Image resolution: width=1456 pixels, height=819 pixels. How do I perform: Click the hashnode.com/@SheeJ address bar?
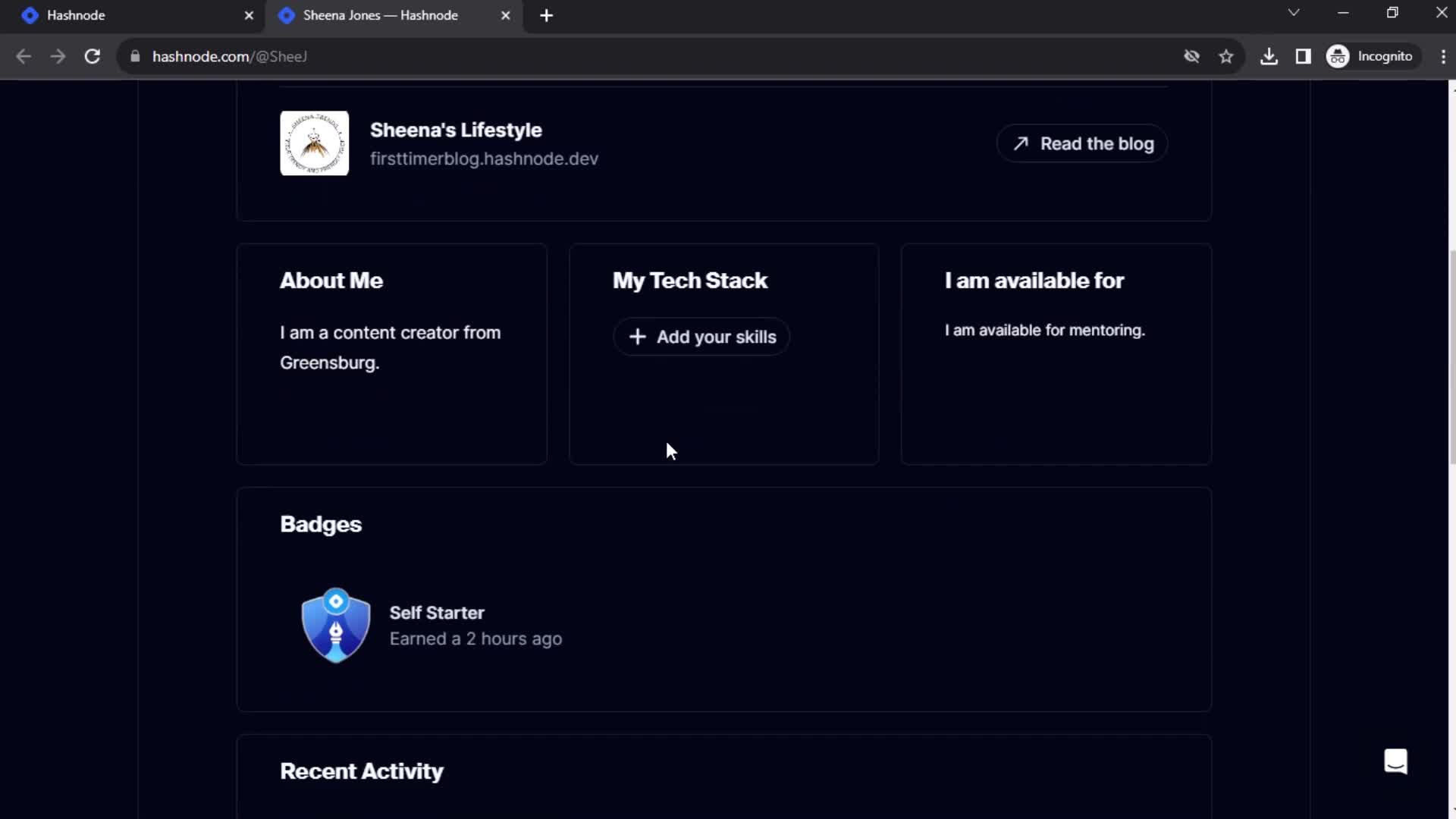(x=231, y=56)
